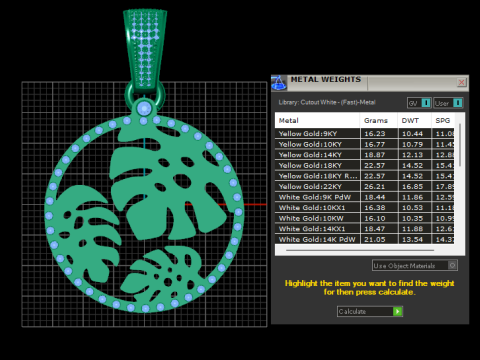The image size is (480, 360).
Task: Select the White Gold:14KX1 row
Action: click(364, 229)
